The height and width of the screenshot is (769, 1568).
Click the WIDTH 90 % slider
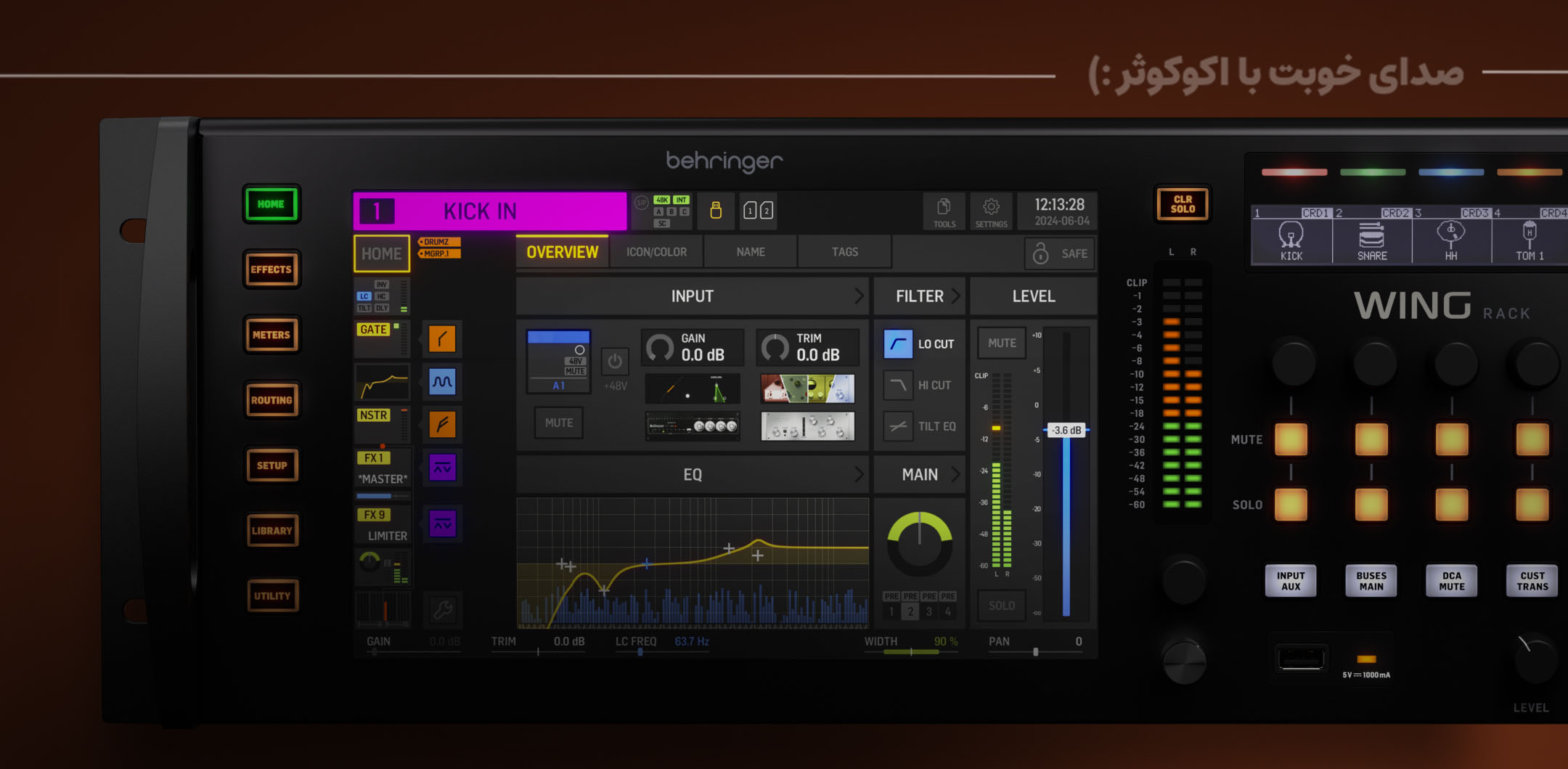click(911, 644)
